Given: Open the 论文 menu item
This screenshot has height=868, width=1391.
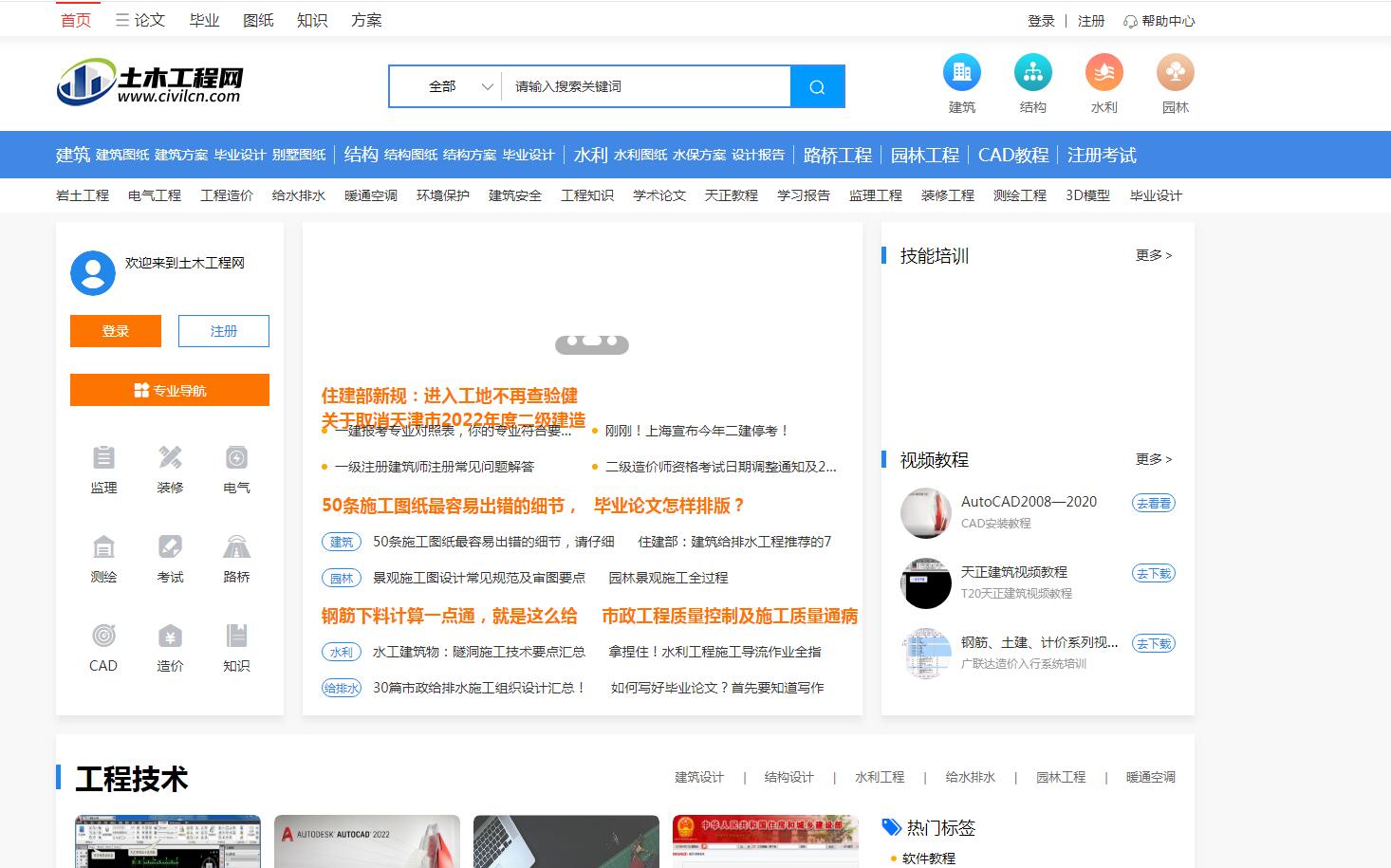Looking at the screenshot, I should pyautogui.click(x=148, y=18).
